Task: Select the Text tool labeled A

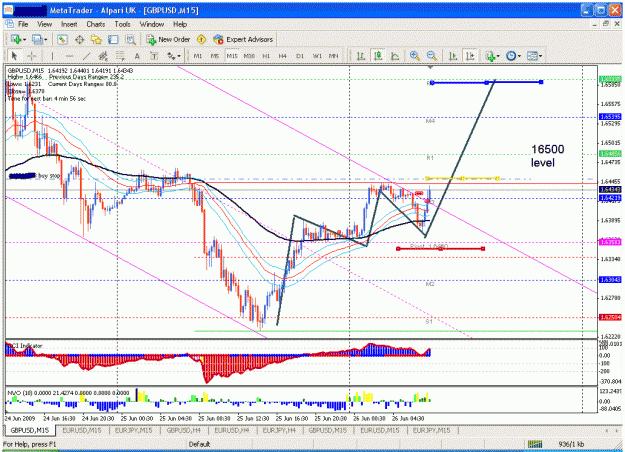Action: 137,56
